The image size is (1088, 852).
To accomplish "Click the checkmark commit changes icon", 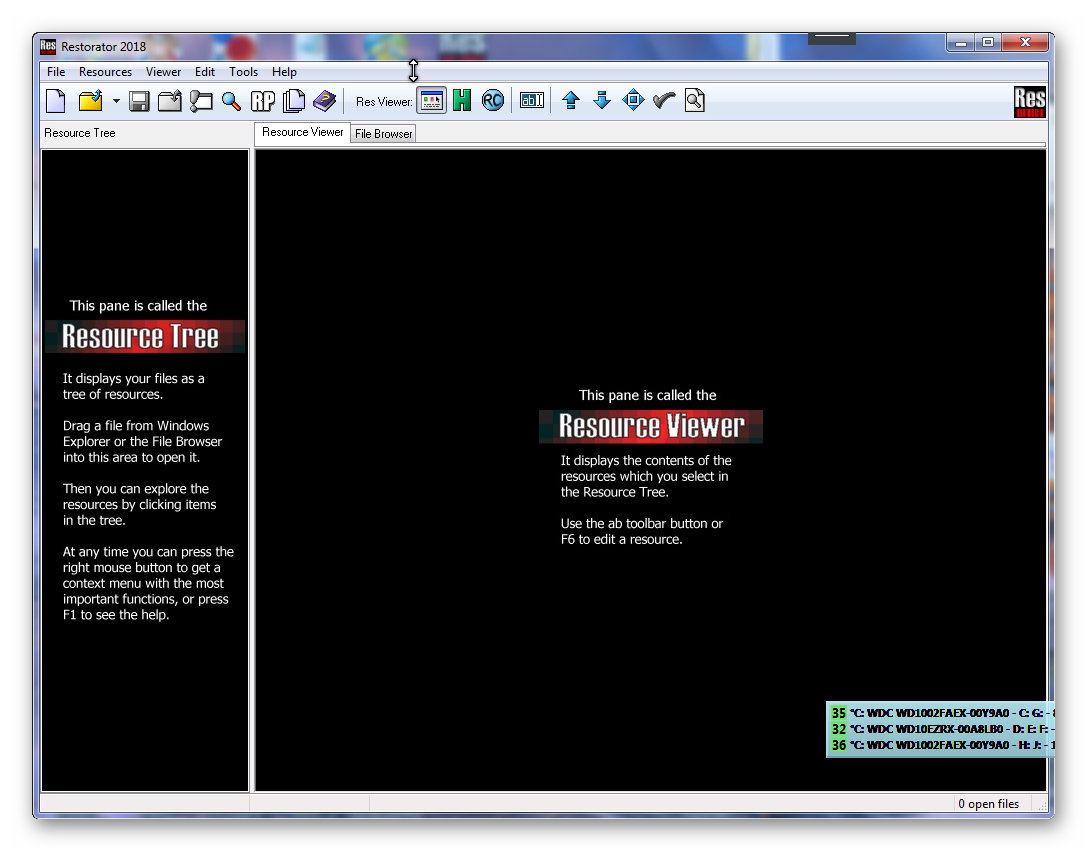I will click(x=664, y=101).
